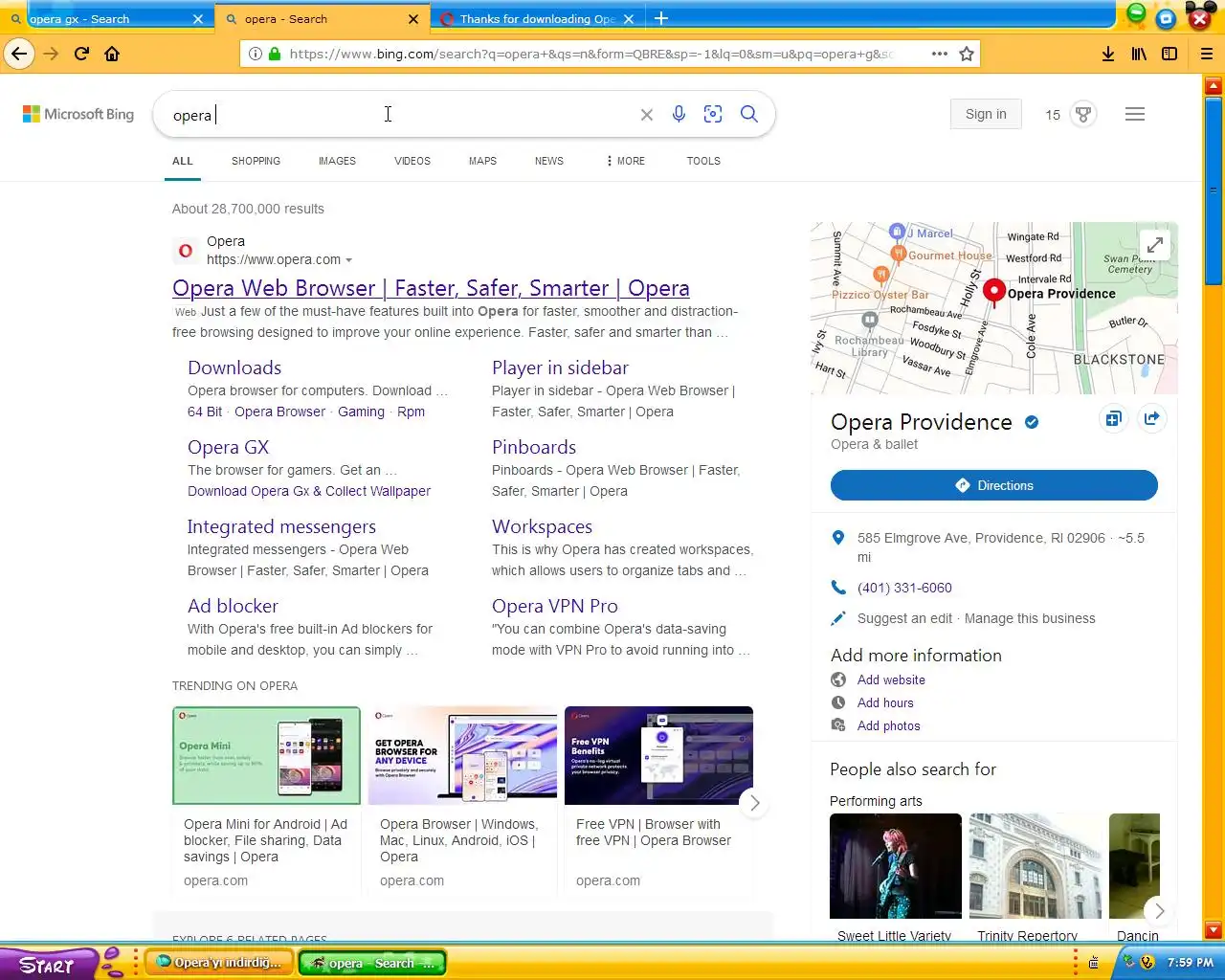Click the vertical scrollbar down arrow

click(1214, 929)
